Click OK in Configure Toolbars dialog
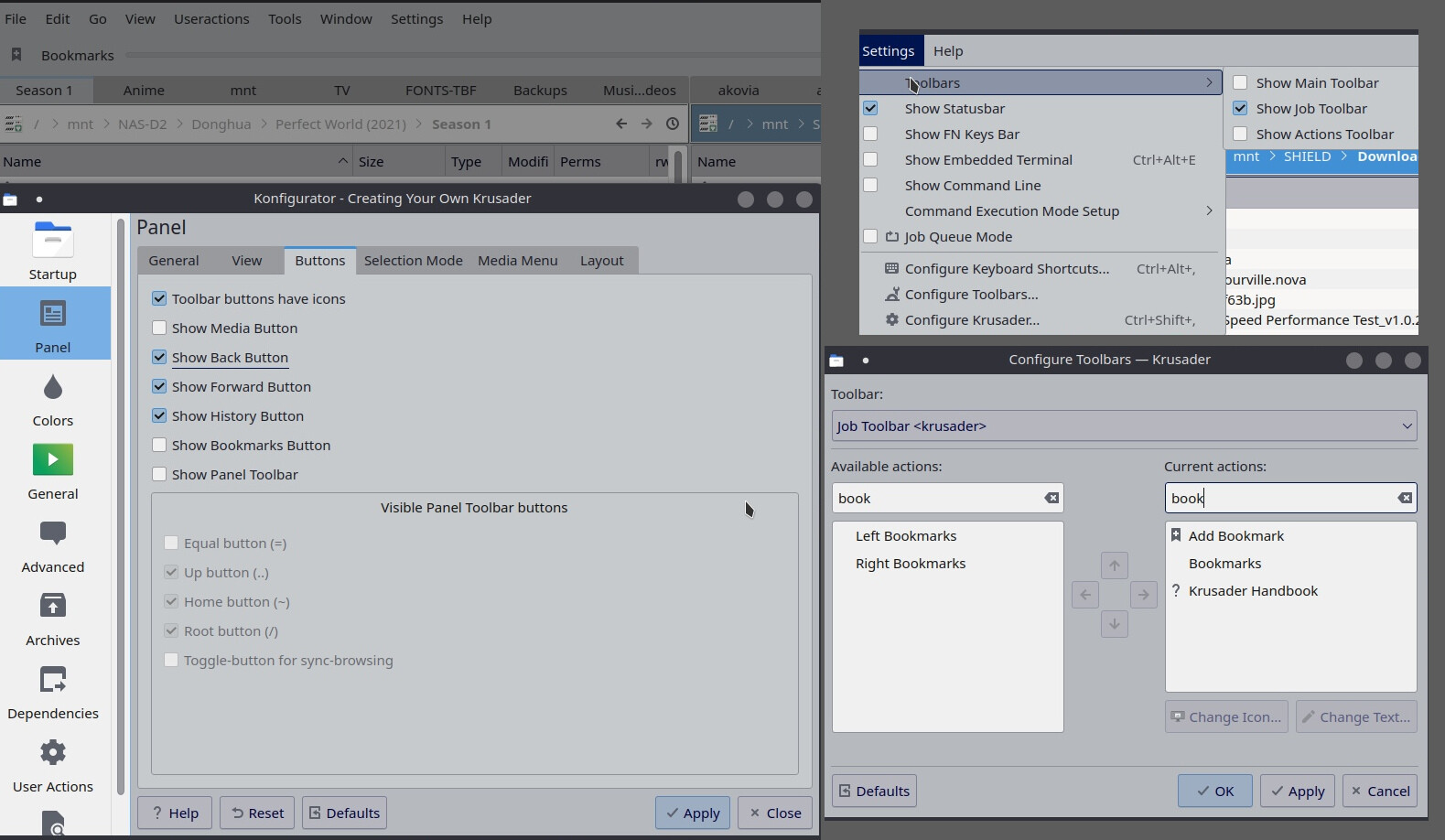Viewport: 1445px width, 840px height. point(1214,791)
